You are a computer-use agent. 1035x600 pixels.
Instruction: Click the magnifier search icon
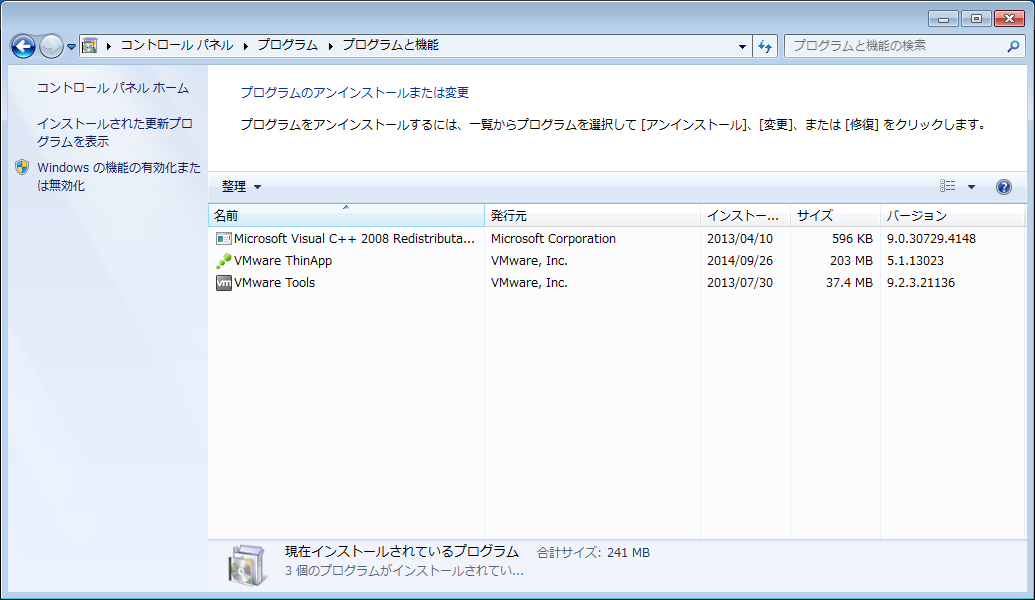coord(1013,46)
